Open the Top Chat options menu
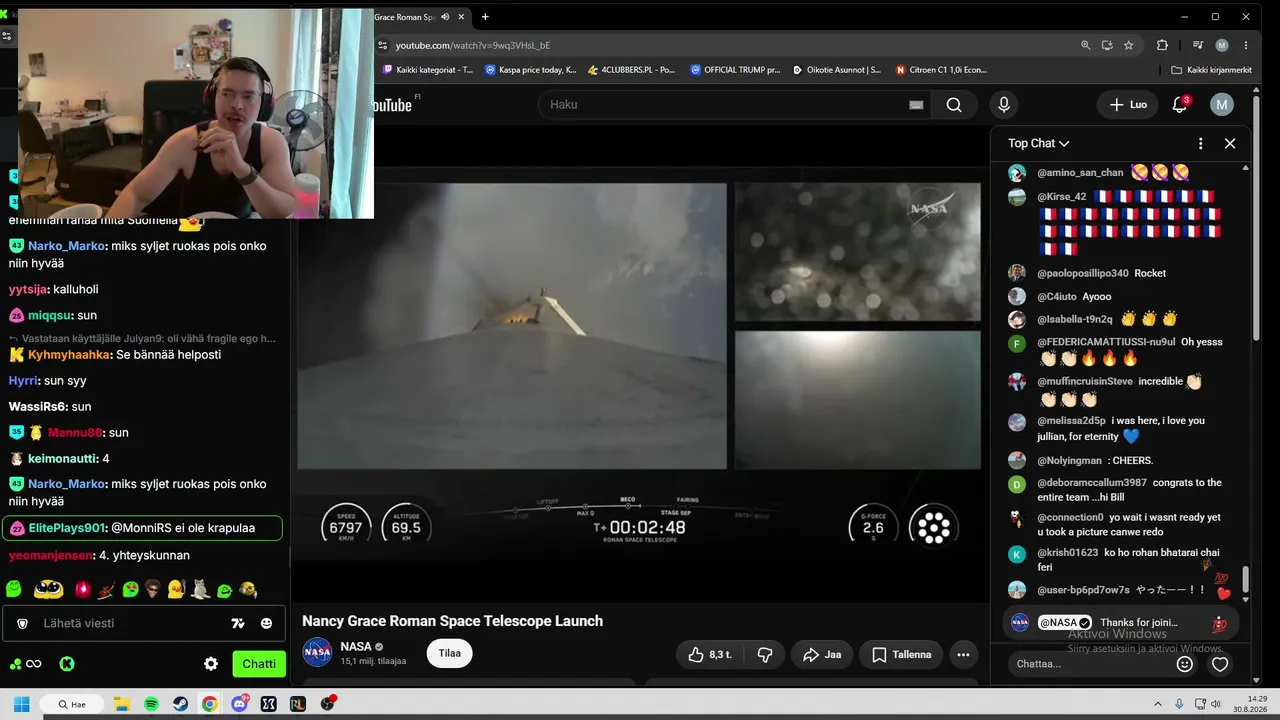Viewport: 1280px width, 720px height. tap(1201, 144)
